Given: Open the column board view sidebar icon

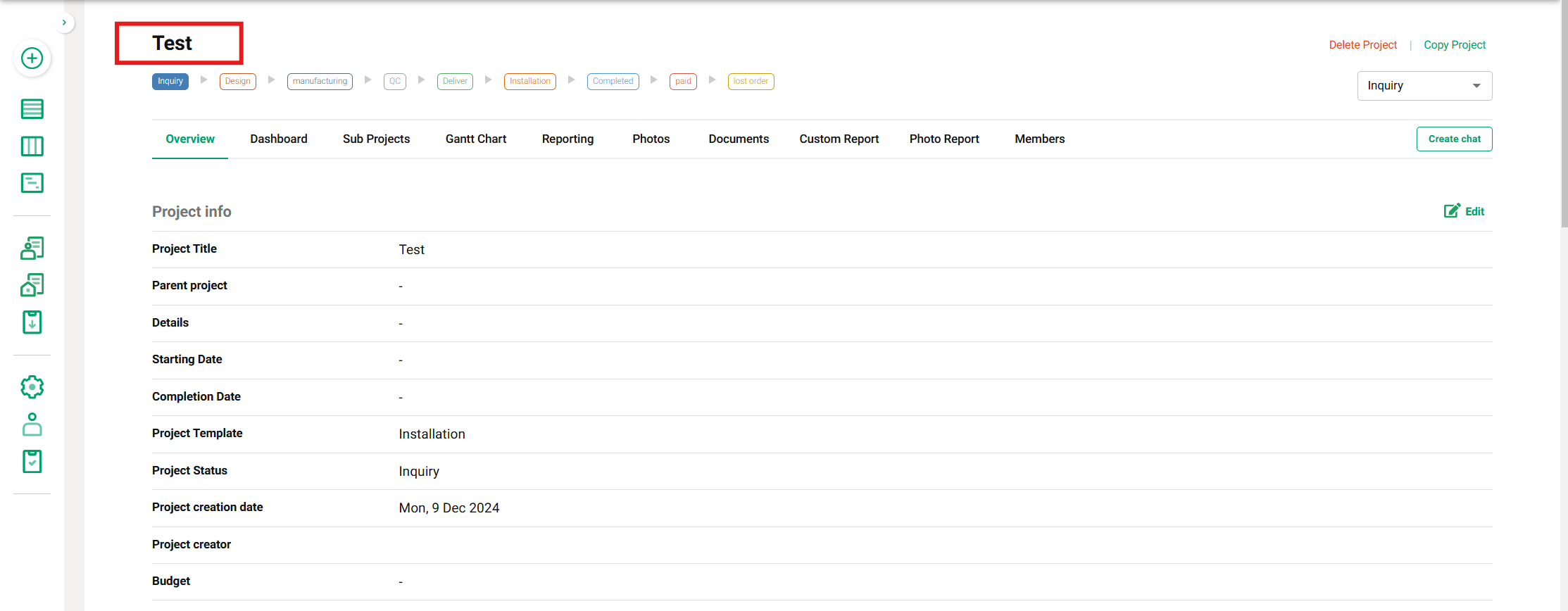Looking at the screenshot, I should click(x=32, y=146).
